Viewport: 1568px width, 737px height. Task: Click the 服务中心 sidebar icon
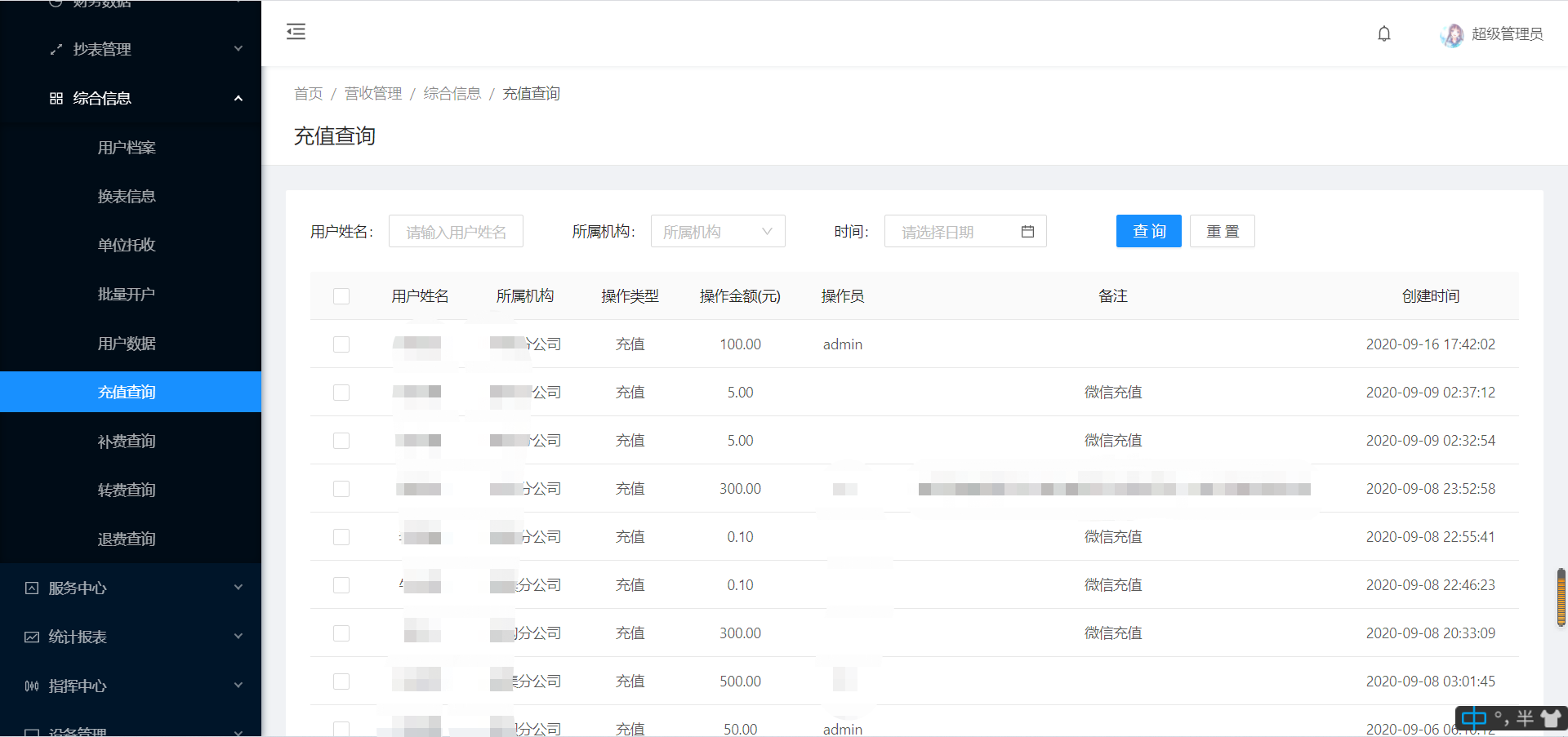[32, 588]
